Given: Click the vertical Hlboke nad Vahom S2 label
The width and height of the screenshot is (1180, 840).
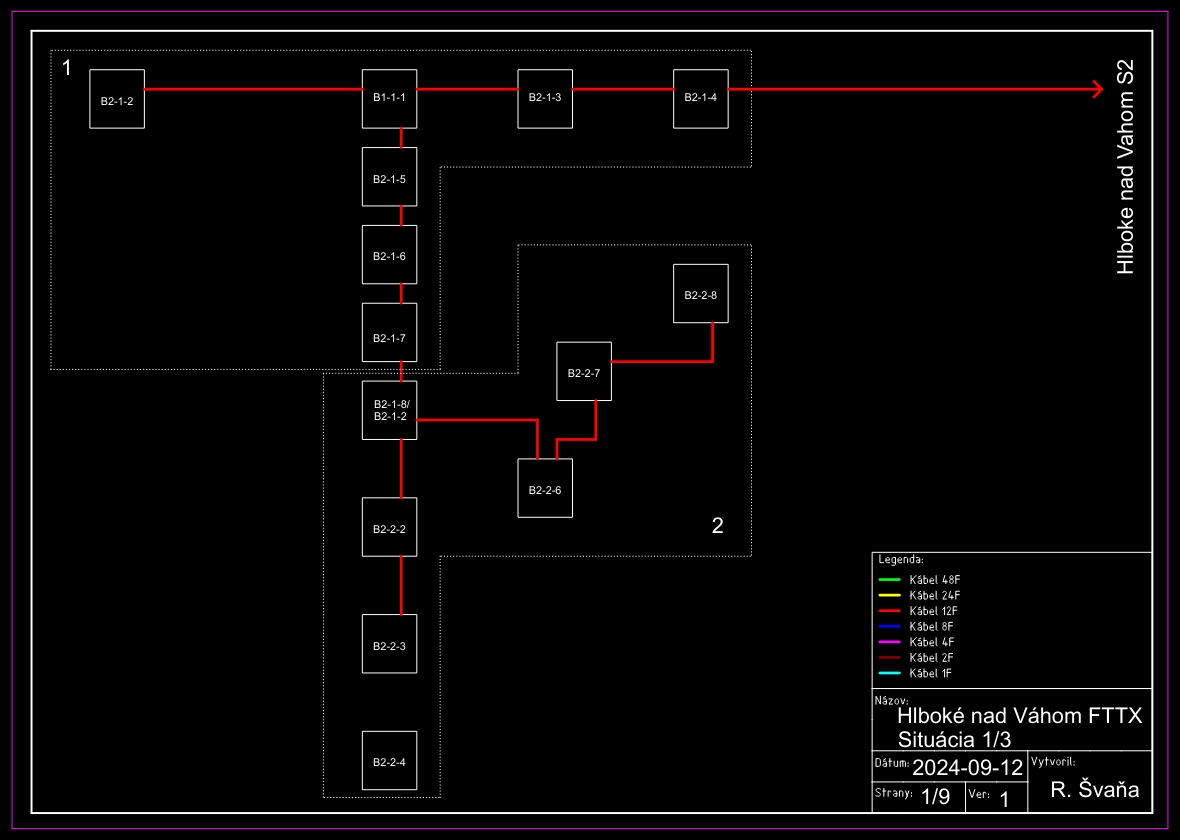Looking at the screenshot, I should click(1126, 166).
